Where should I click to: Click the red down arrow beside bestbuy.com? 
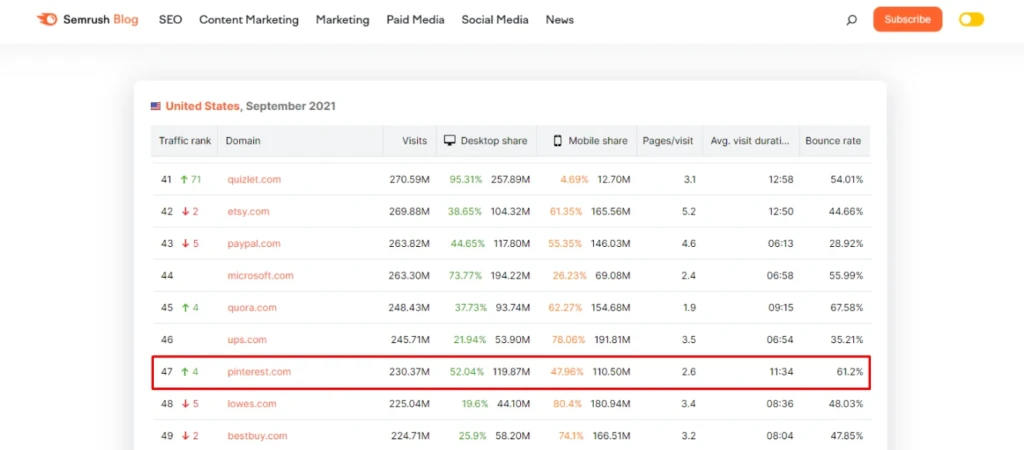pos(185,436)
